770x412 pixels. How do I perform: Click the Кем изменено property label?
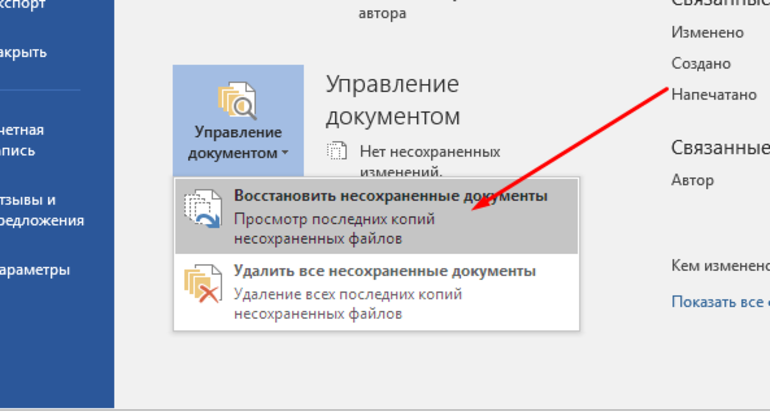click(x=720, y=266)
